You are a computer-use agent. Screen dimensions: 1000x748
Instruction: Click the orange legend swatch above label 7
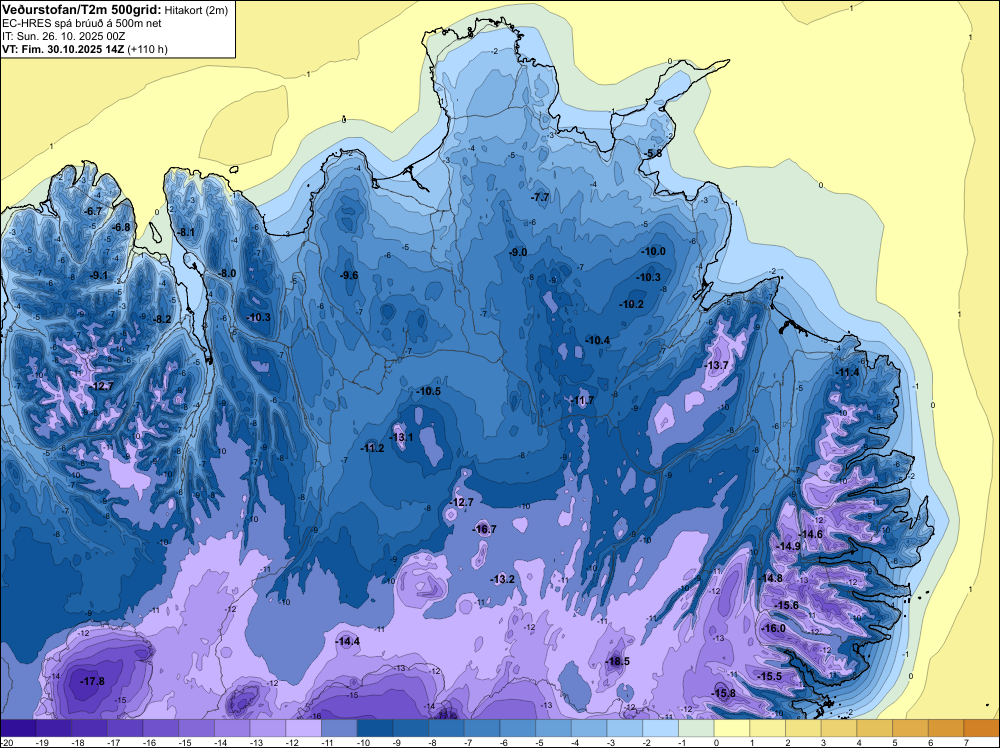click(981, 728)
